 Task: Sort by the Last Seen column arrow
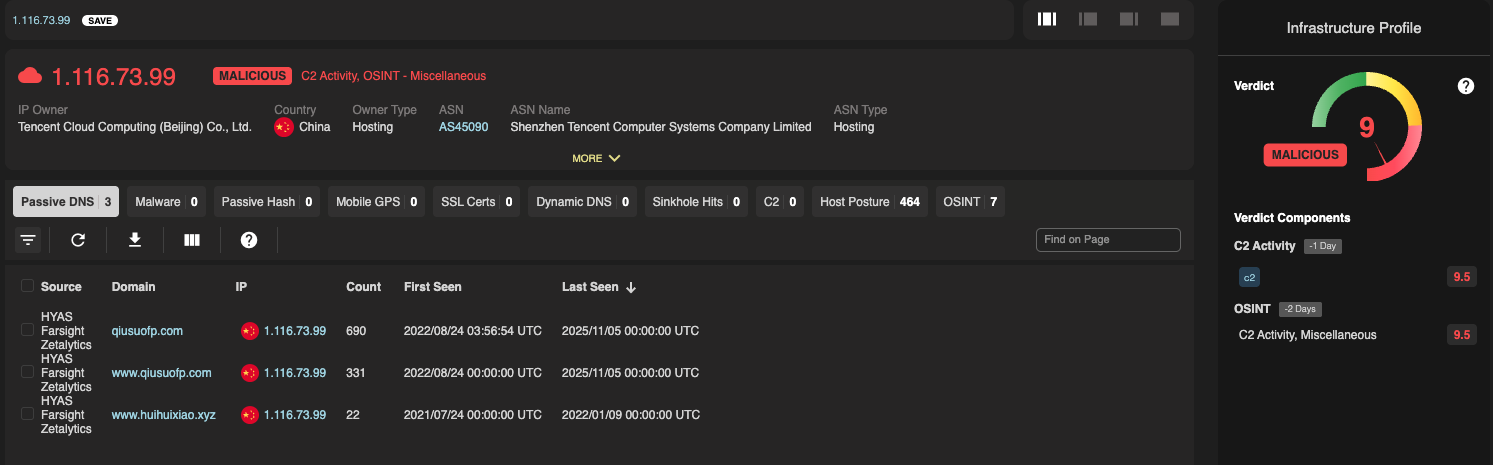(631, 288)
